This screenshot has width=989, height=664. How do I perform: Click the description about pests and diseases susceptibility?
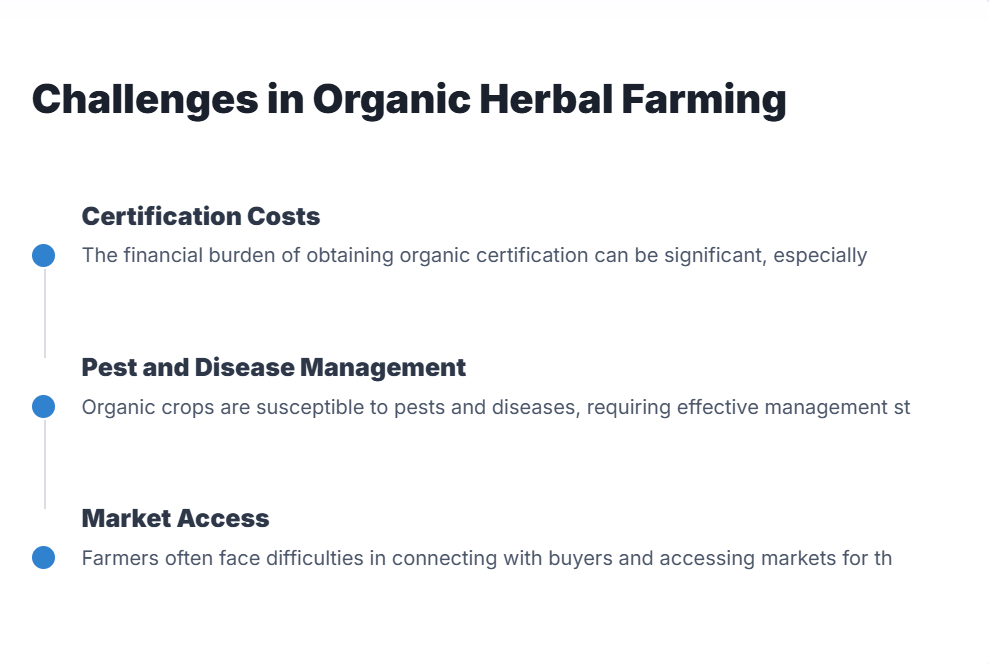(496, 407)
